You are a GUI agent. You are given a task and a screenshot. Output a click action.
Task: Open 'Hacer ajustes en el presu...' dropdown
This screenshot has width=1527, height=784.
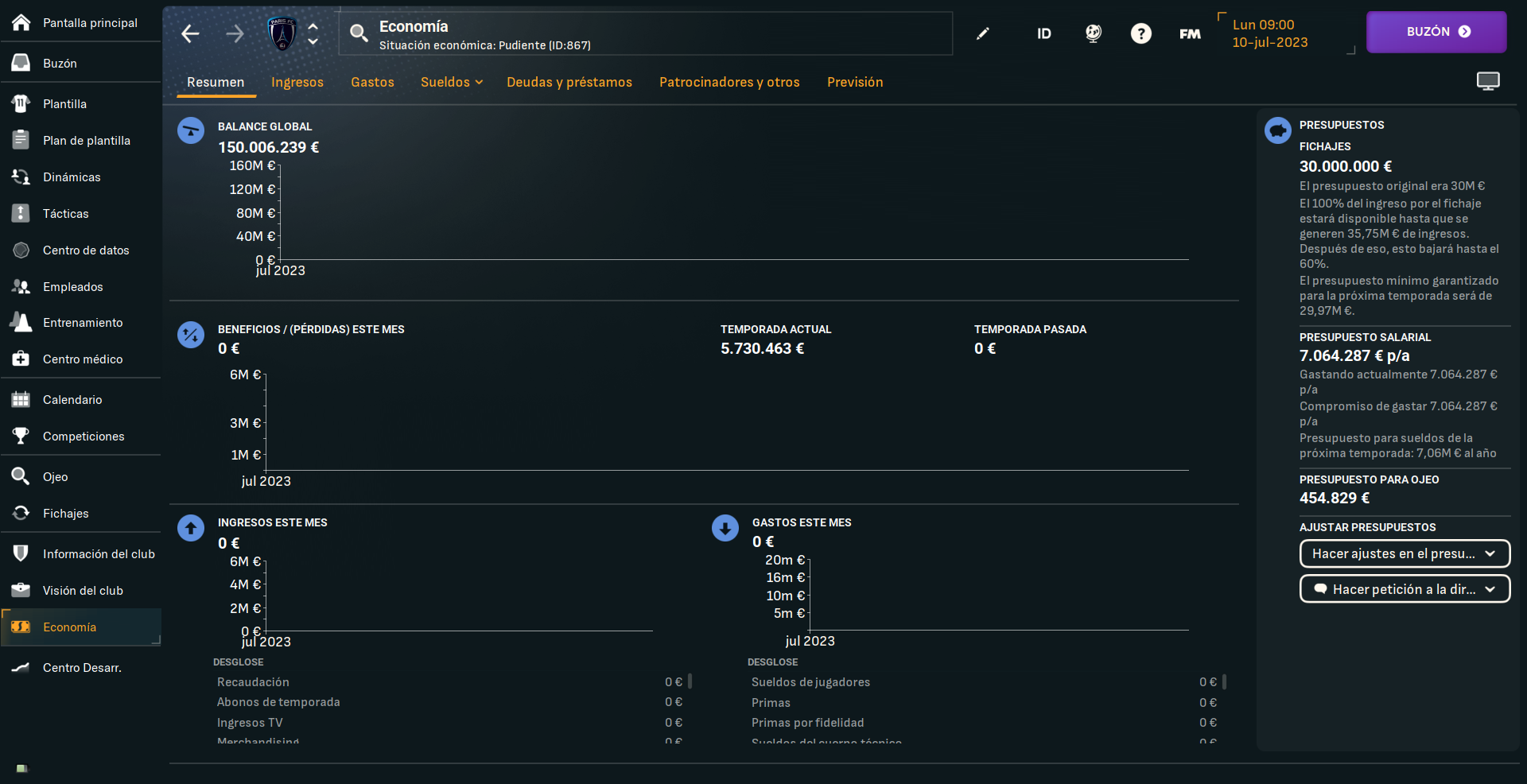click(x=1404, y=553)
